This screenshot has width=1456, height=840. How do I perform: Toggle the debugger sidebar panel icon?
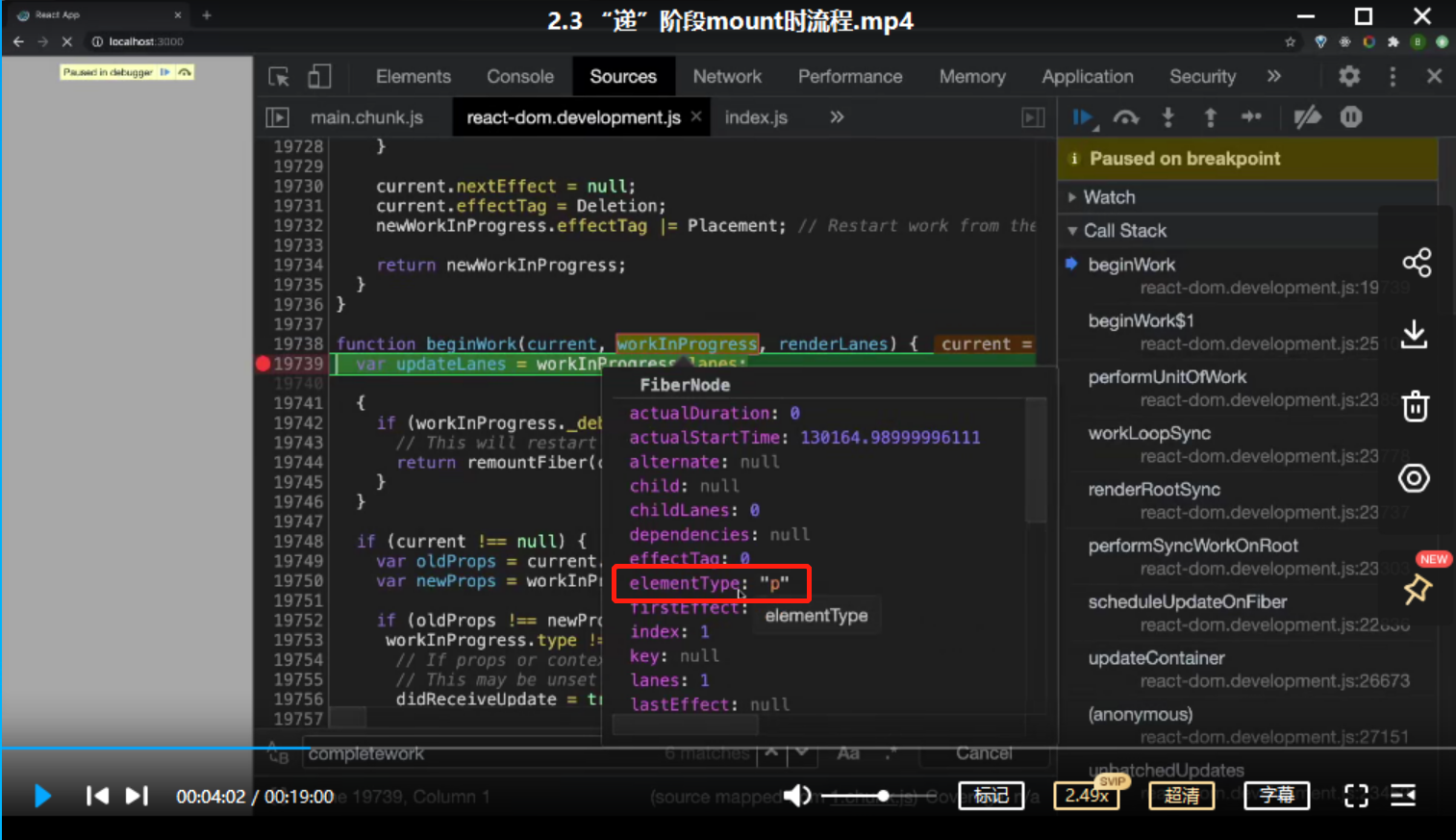(x=1033, y=117)
